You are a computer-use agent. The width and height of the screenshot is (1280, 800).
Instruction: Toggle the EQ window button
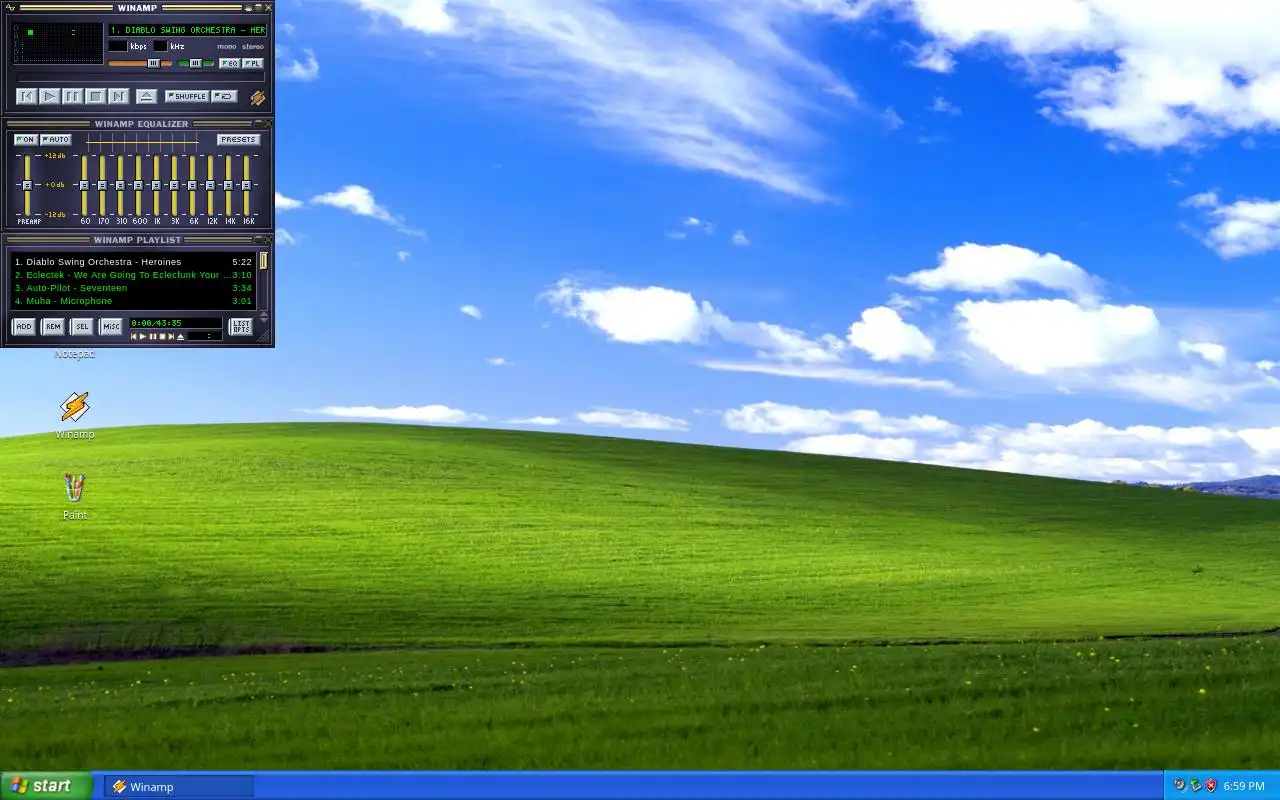229,63
